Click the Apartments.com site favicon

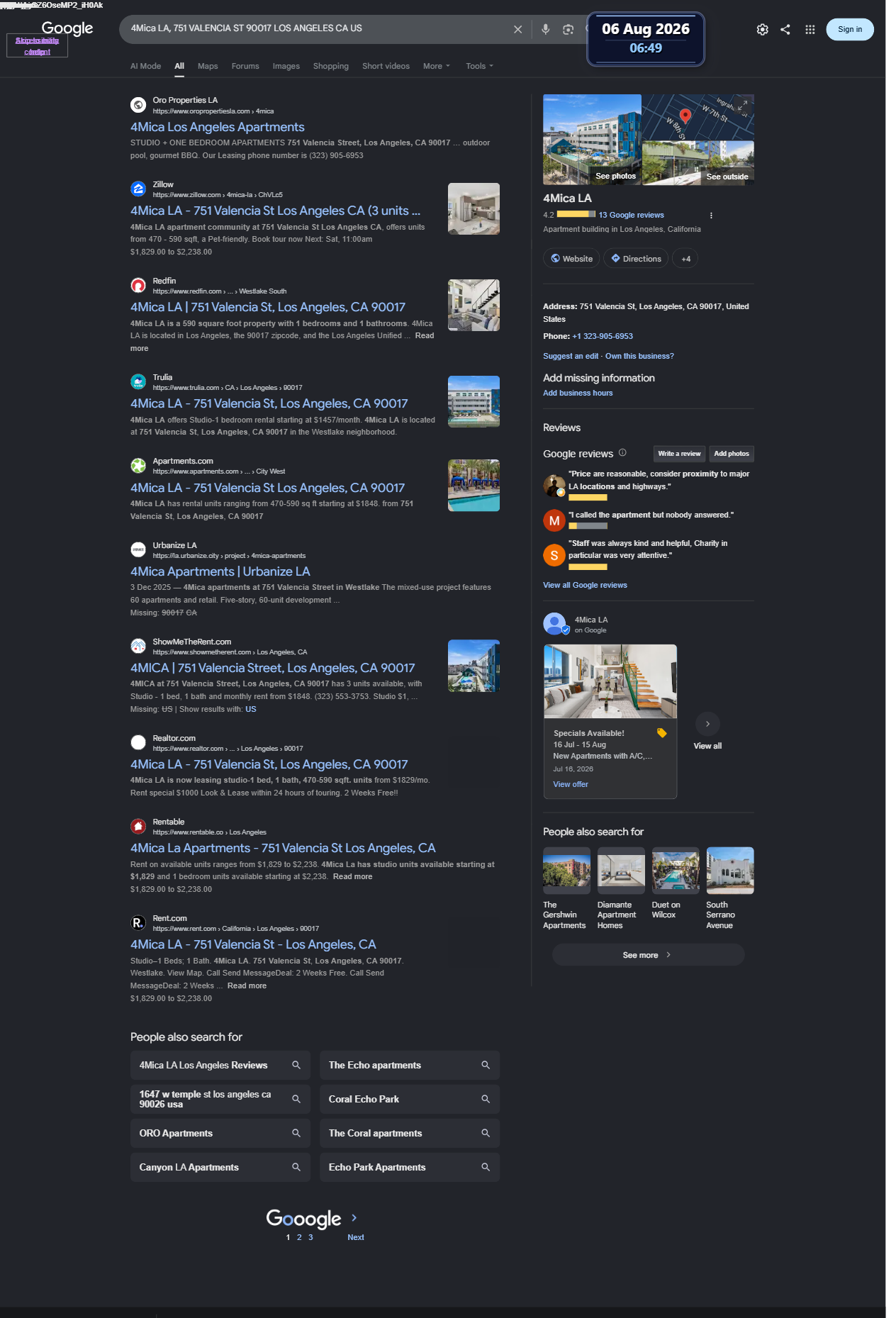click(138, 465)
